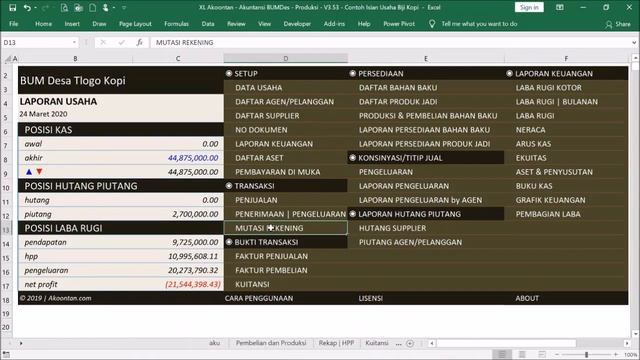Open the Power Pivot ribbon tab

(399, 24)
